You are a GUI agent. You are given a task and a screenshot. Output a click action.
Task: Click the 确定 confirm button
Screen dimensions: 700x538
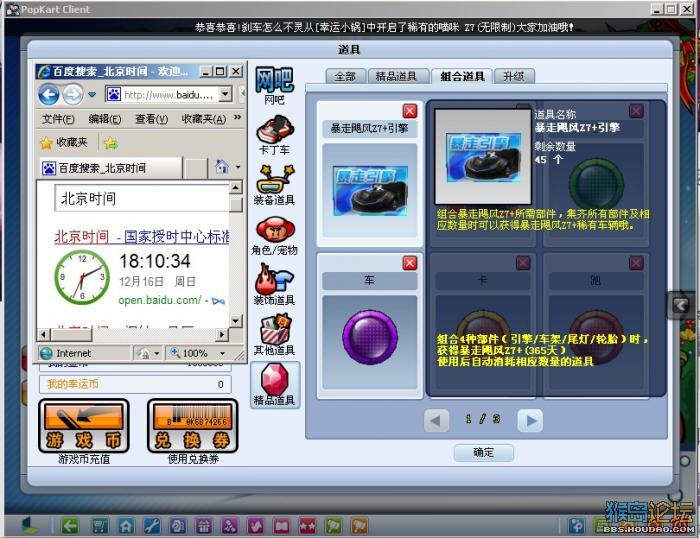[x=483, y=453]
